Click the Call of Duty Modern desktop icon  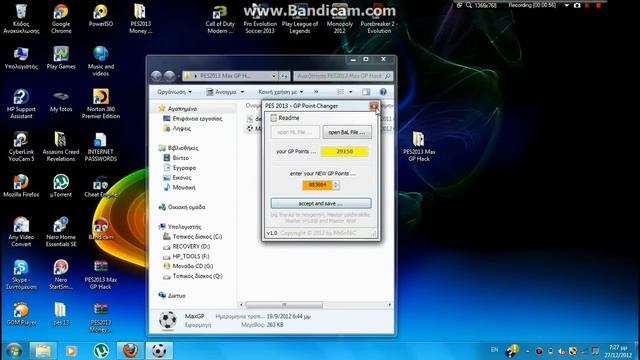tap(220, 19)
